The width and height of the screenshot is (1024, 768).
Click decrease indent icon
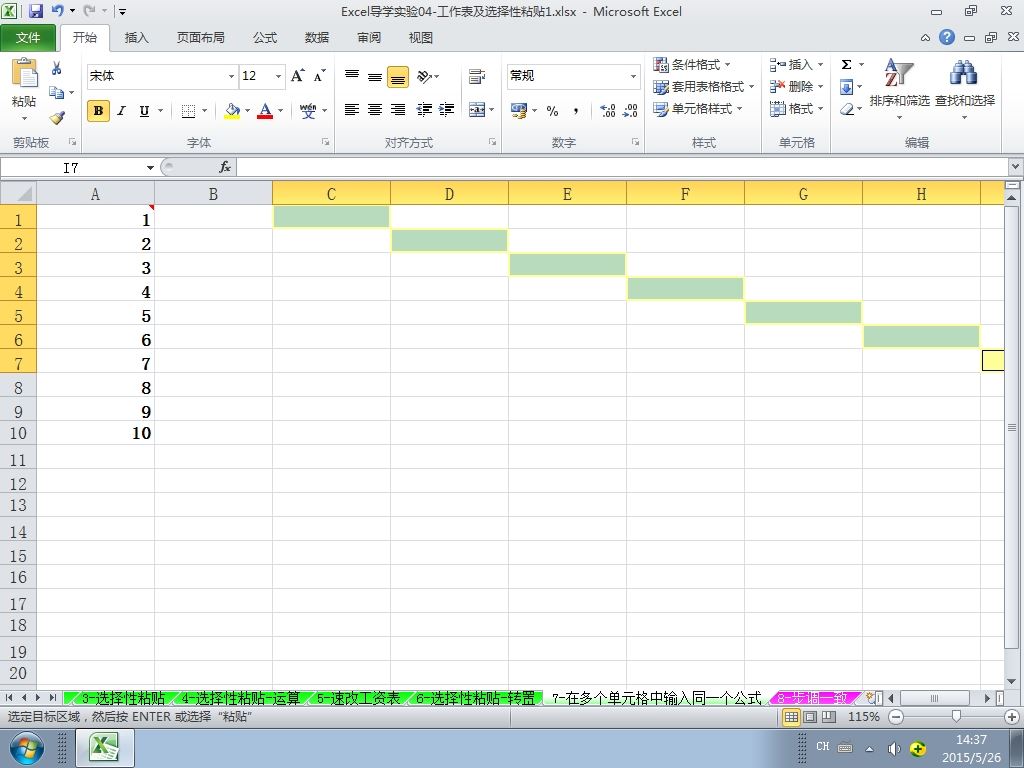click(x=424, y=110)
